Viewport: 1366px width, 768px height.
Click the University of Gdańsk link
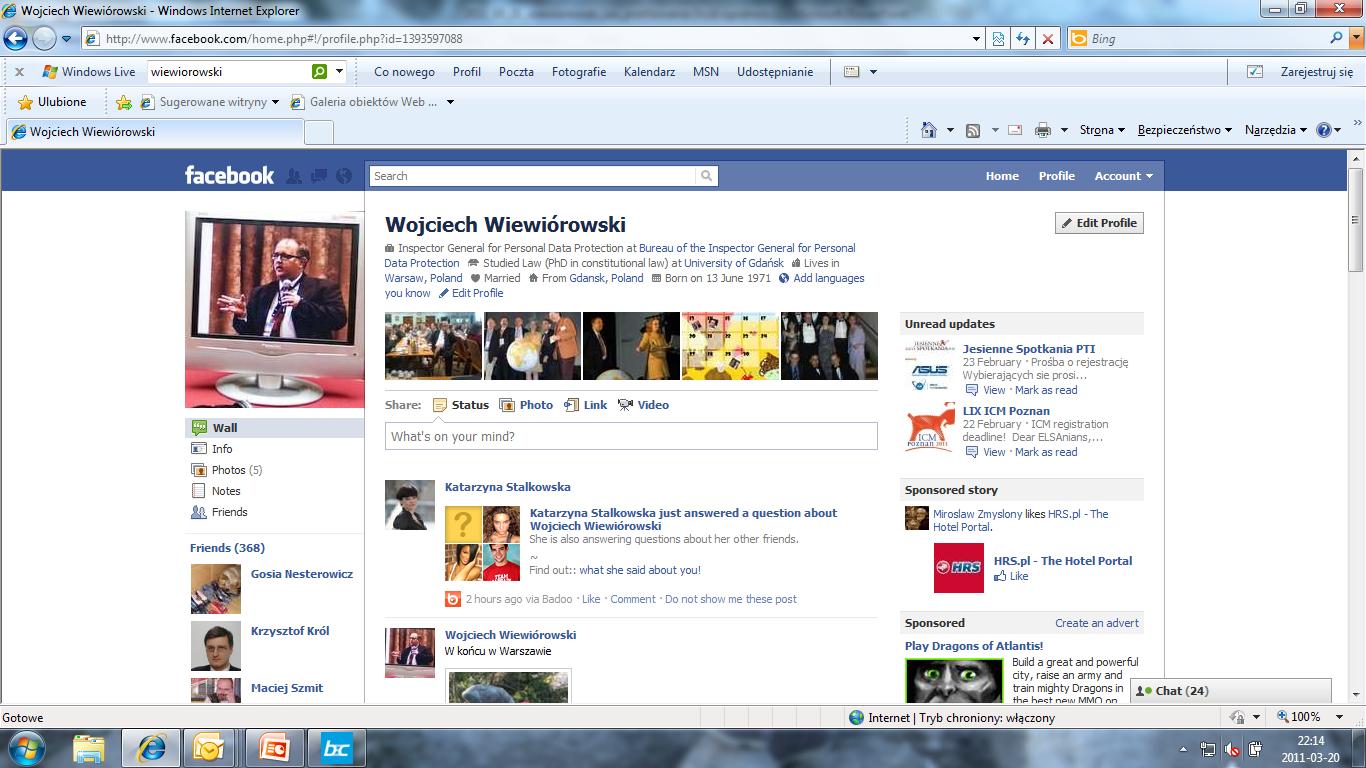734,263
